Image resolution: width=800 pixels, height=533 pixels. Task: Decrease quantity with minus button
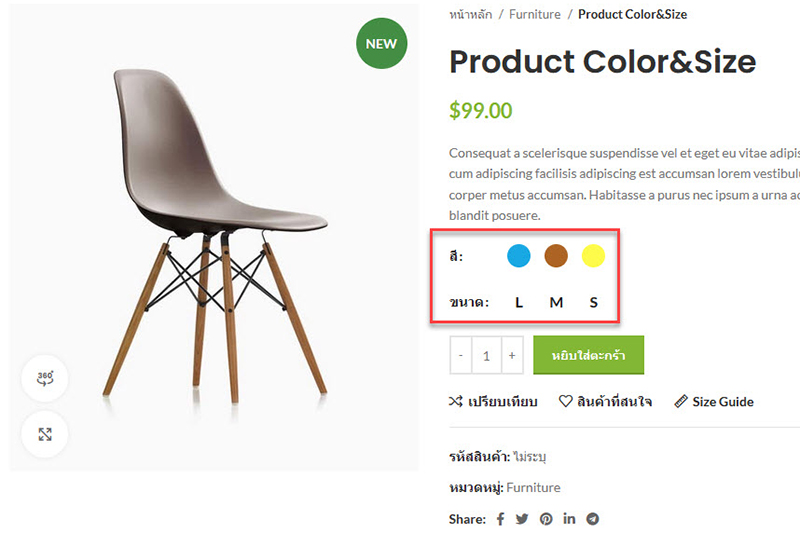tap(461, 355)
